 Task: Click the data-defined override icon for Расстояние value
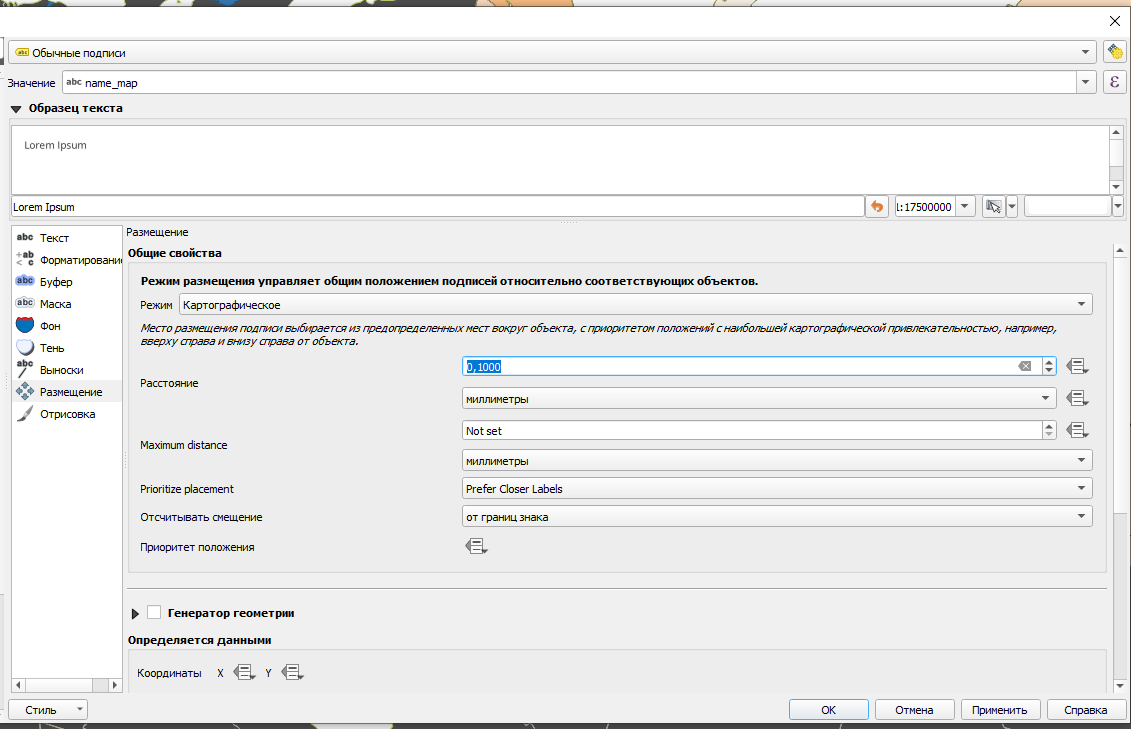[1076, 367]
